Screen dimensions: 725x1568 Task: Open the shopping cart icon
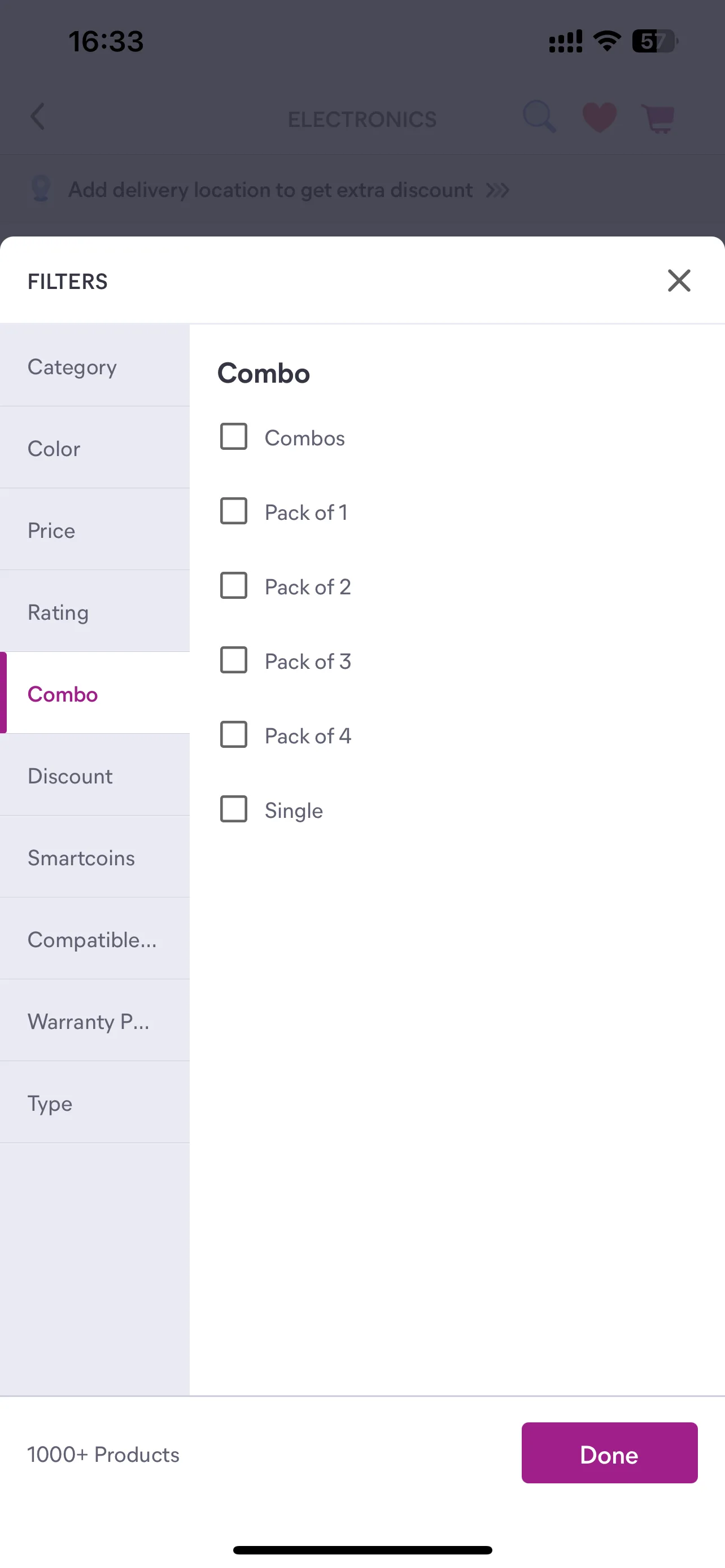pos(658,118)
